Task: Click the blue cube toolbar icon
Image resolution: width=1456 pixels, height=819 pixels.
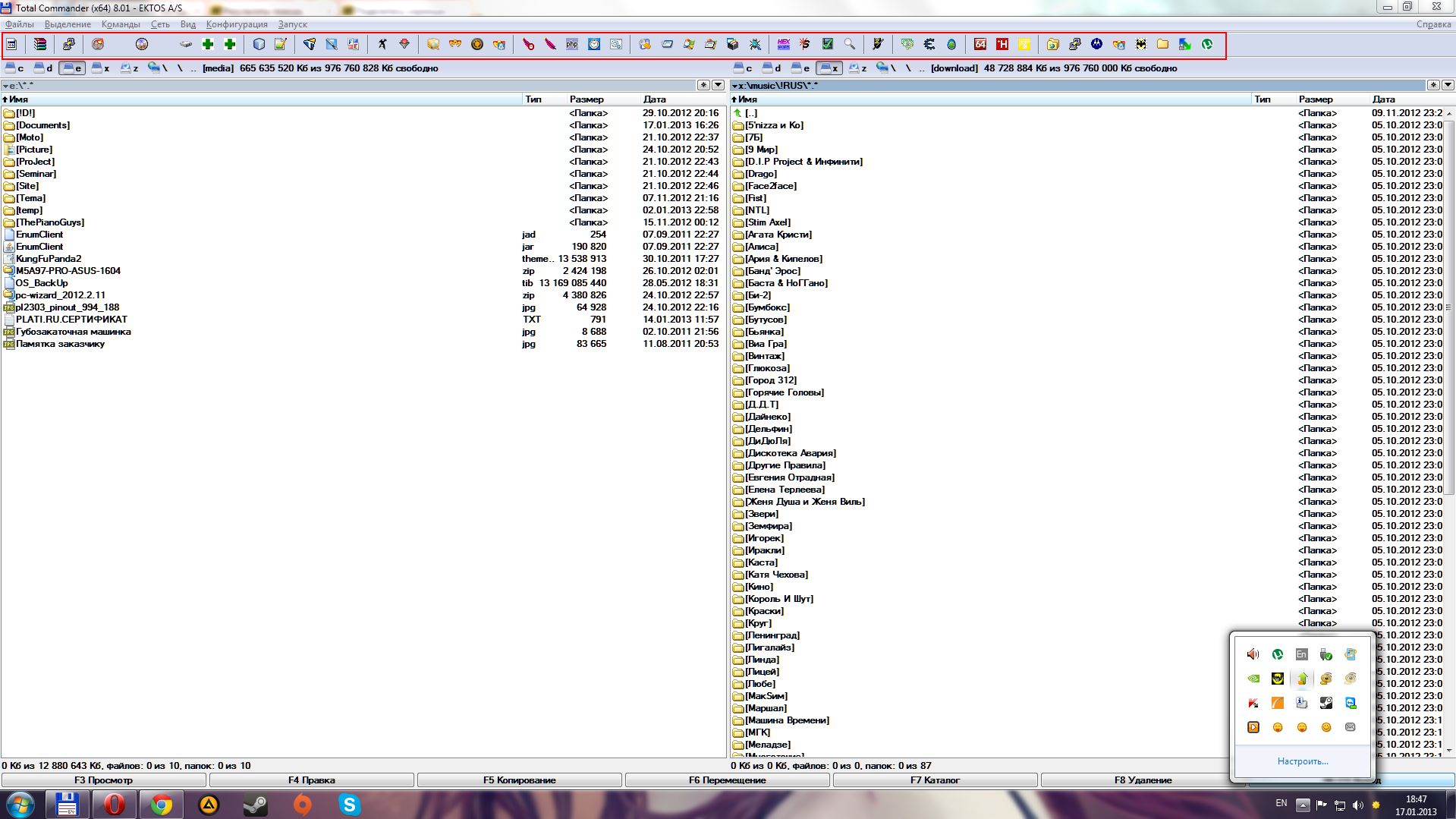Action: [259, 44]
